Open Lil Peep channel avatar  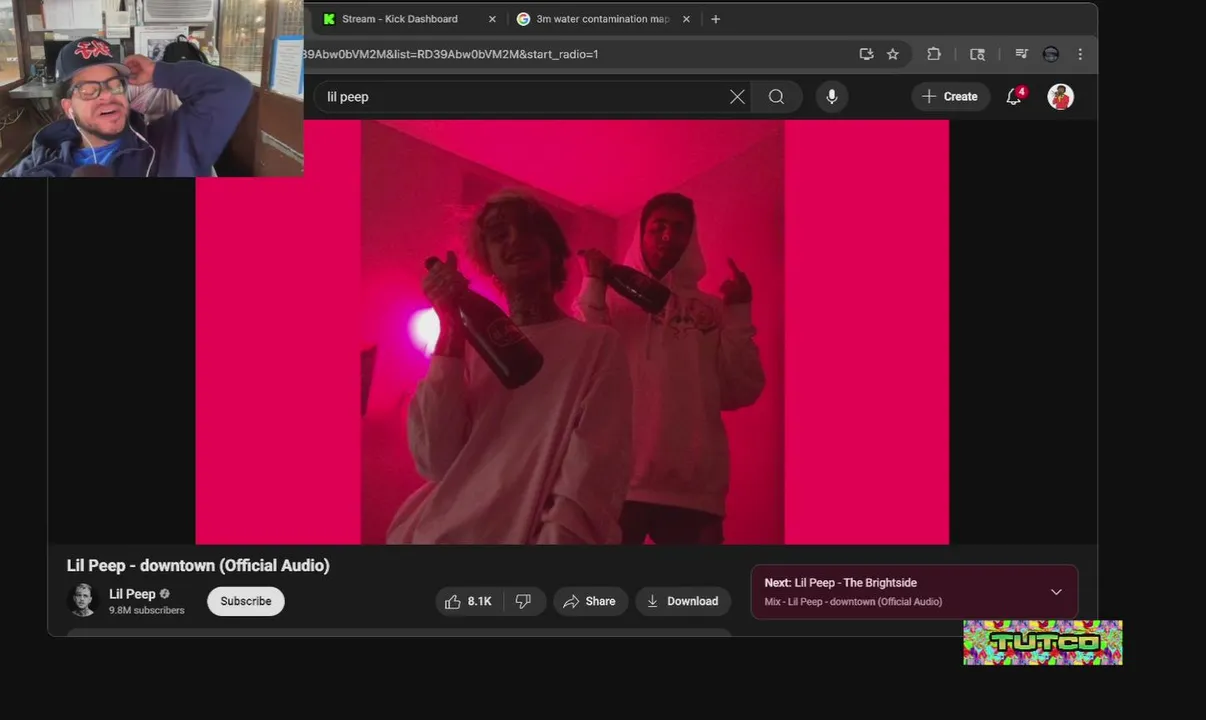pyautogui.click(x=82, y=600)
